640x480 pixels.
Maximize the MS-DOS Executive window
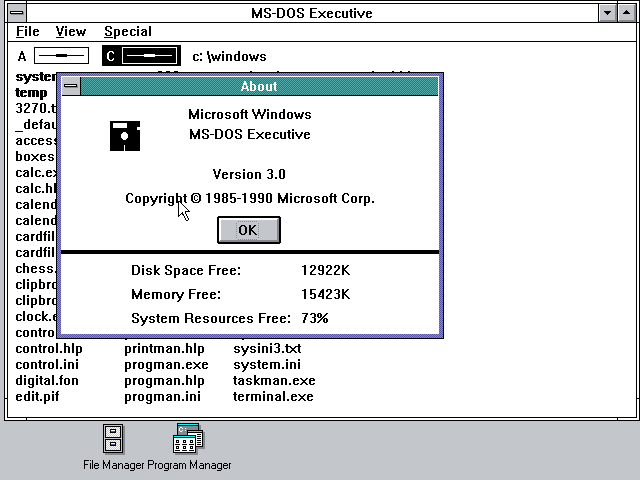pos(627,13)
